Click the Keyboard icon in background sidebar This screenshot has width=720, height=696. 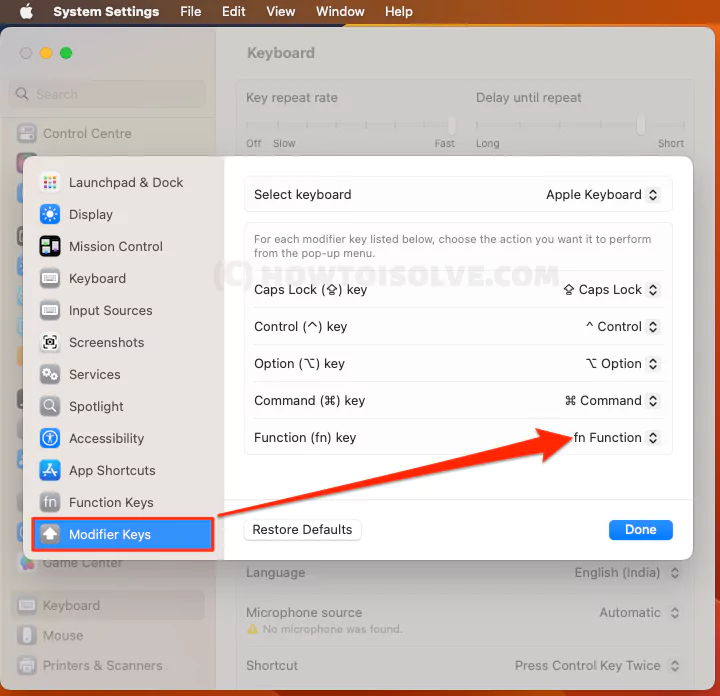(x=26, y=606)
